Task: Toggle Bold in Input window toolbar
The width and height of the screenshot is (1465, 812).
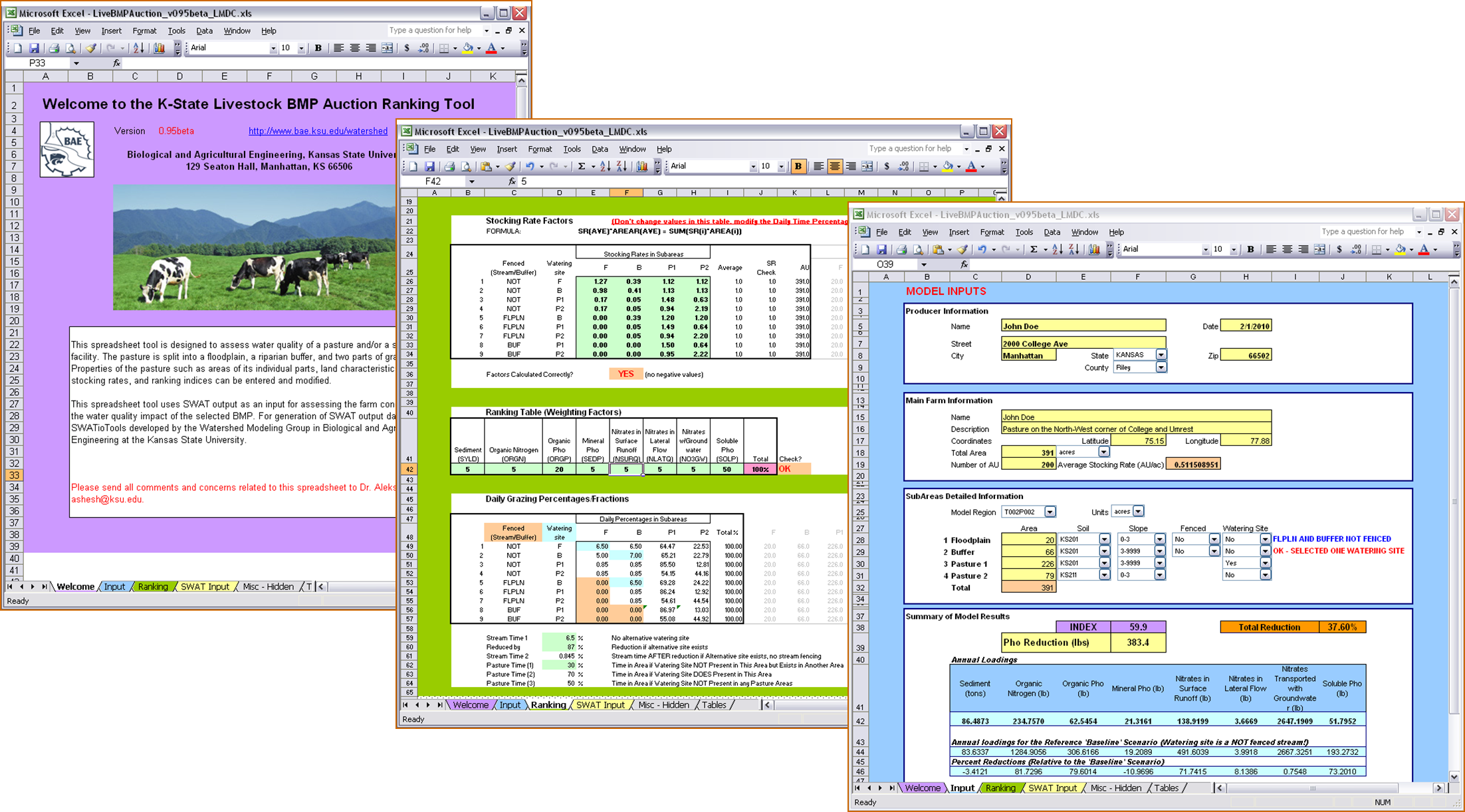Action: pos(1250,250)
